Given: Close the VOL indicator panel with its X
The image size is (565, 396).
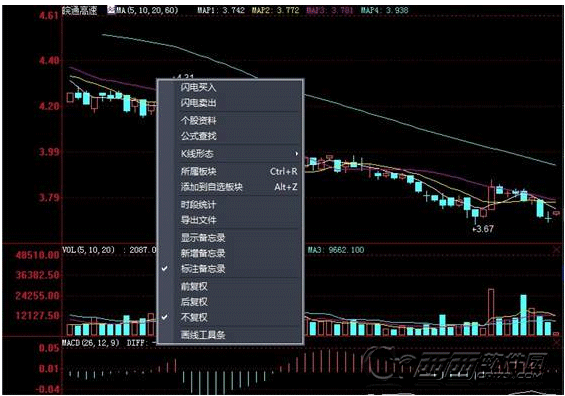Looking at the screenshot, I should click(x=556, y=250).
